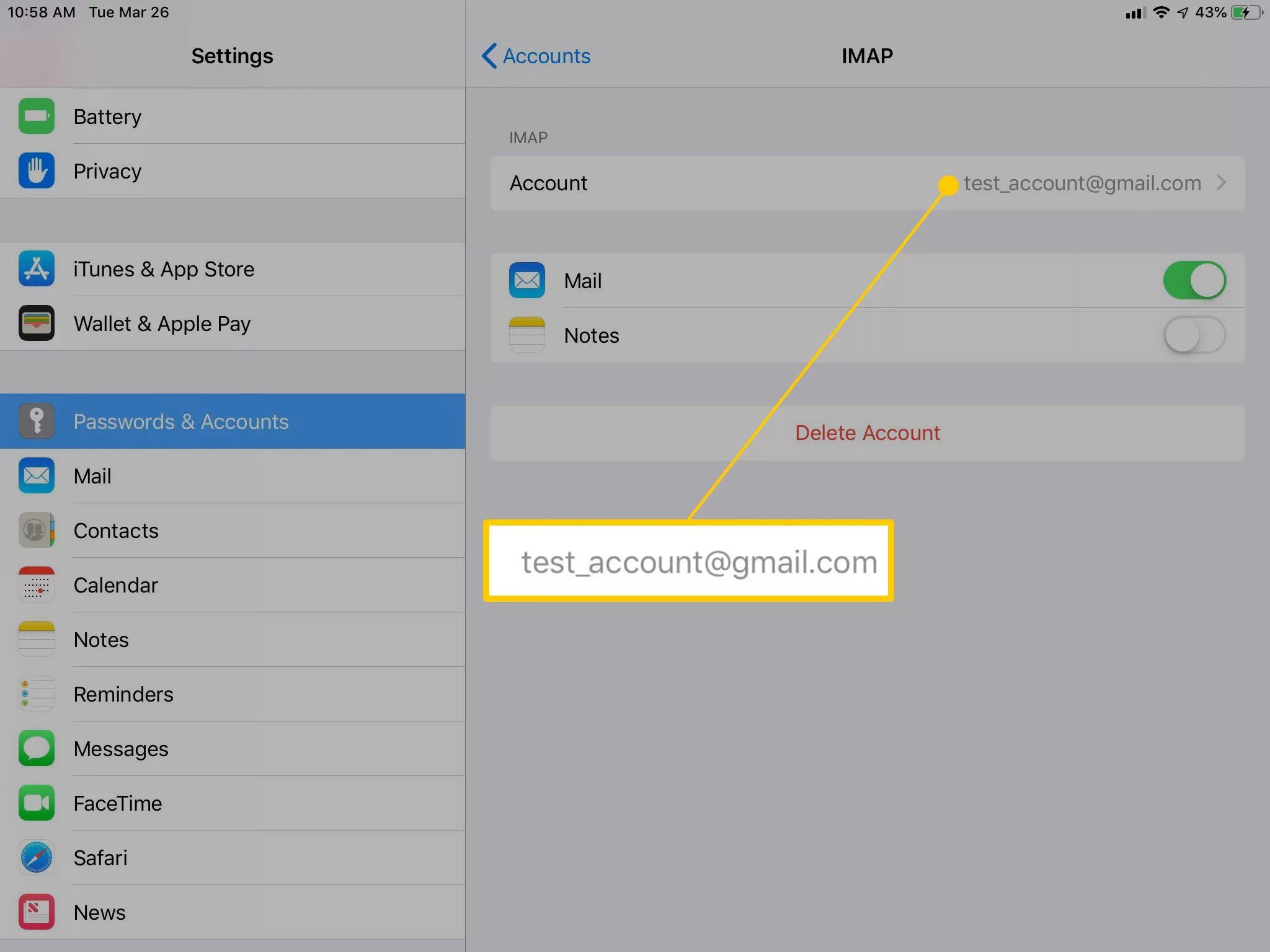1270x952 pixels.
Task: Tap the Wallet icon in sidebar
Action: pyautogui.click(x=37, y=323)
